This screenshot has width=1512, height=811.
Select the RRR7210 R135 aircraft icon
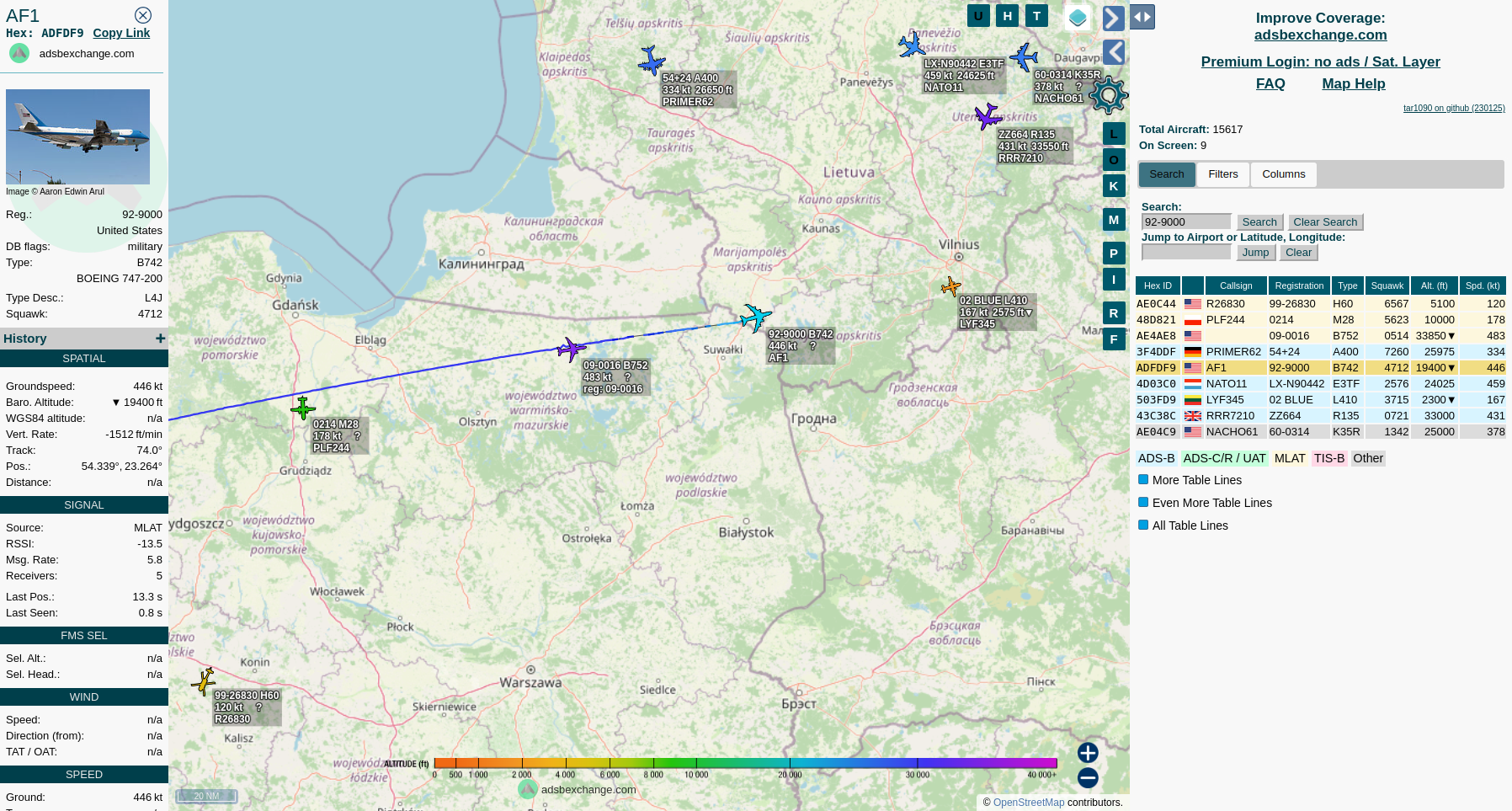988,115
